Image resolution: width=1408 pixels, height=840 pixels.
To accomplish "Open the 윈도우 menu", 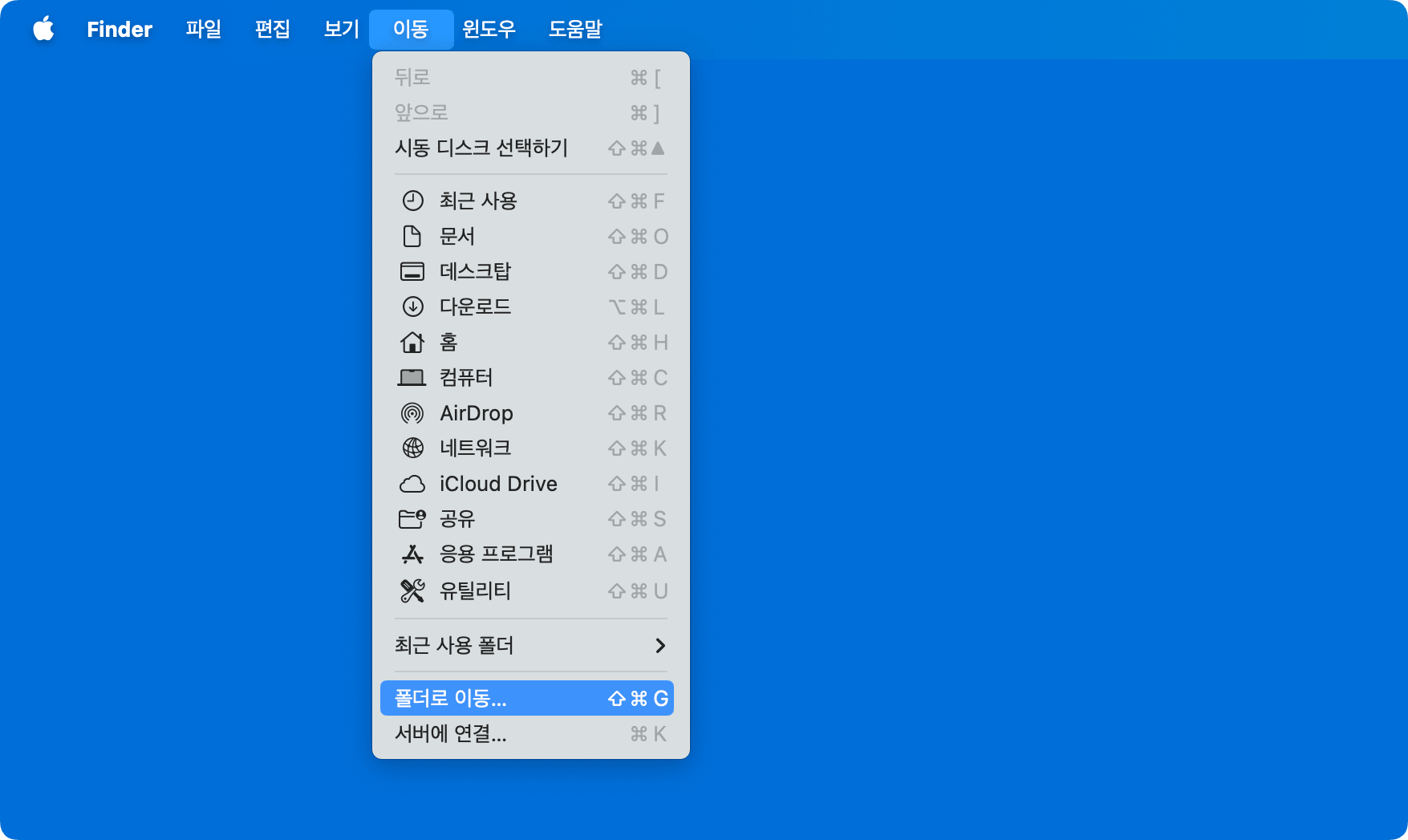I will pyautogui.click(x=489, y=29).
